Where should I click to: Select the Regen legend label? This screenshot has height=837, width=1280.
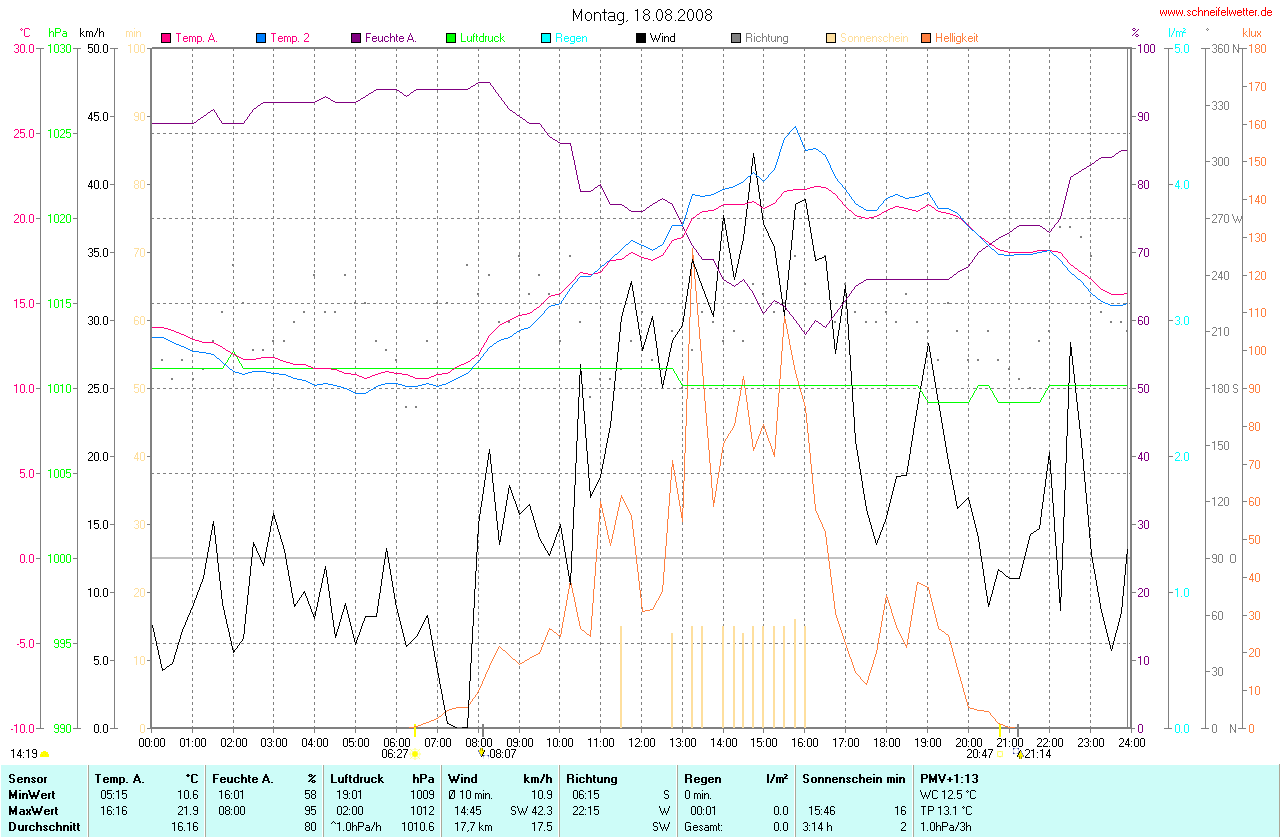(571, 38)
